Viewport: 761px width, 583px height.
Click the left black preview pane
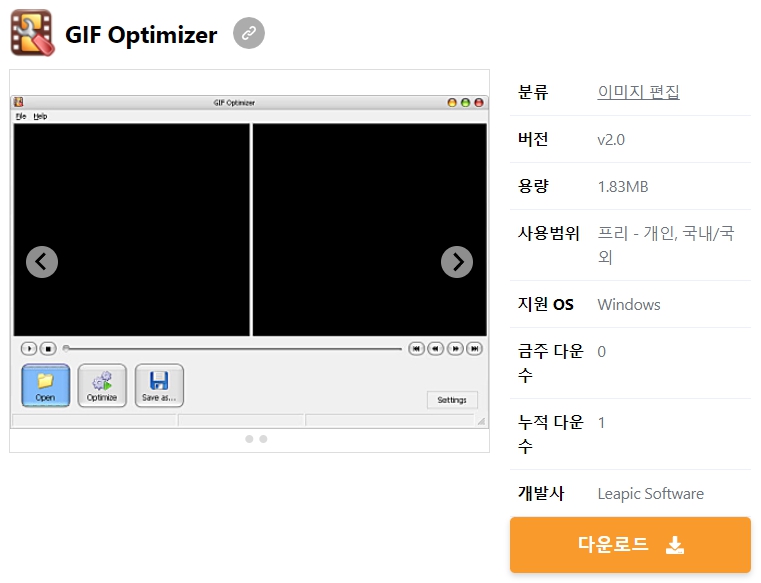pyautogui.click(x=132, y=230)
